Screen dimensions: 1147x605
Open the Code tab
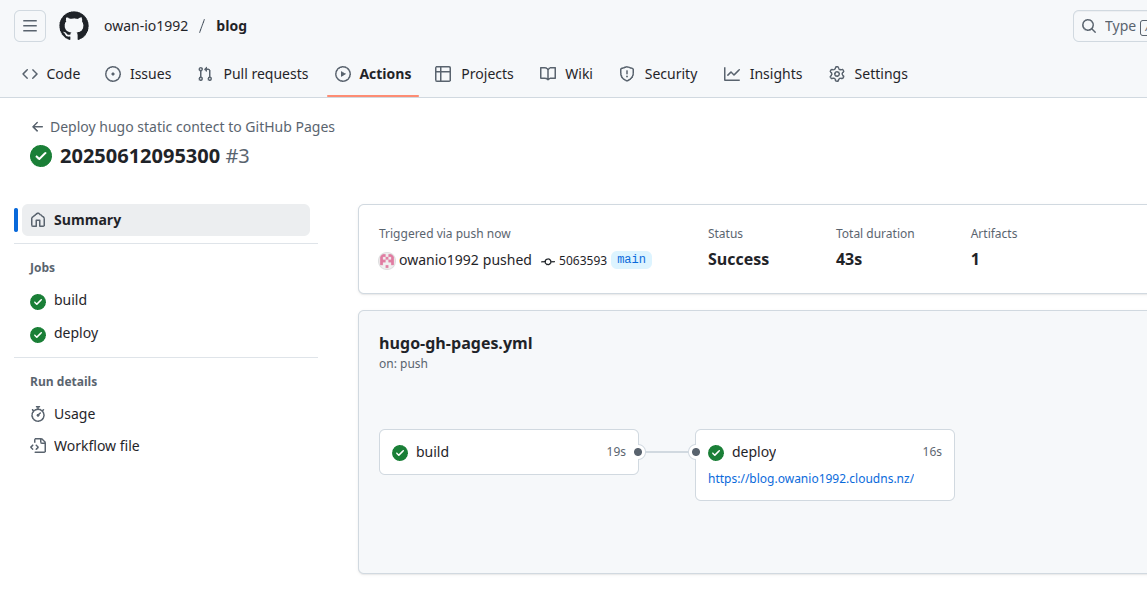click(x=52, y=74)
